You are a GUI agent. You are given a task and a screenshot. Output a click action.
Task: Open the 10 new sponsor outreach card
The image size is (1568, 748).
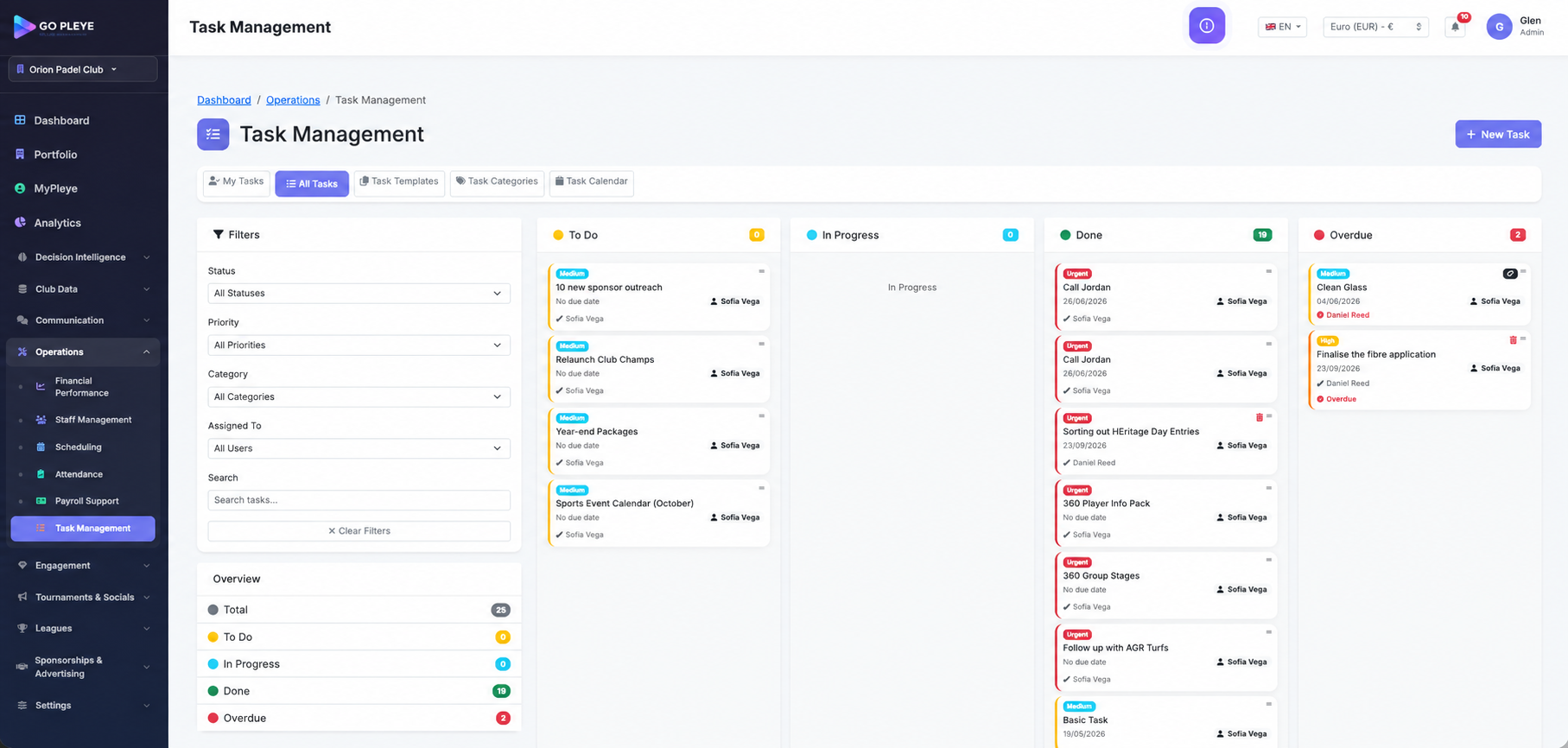point(658,297)
